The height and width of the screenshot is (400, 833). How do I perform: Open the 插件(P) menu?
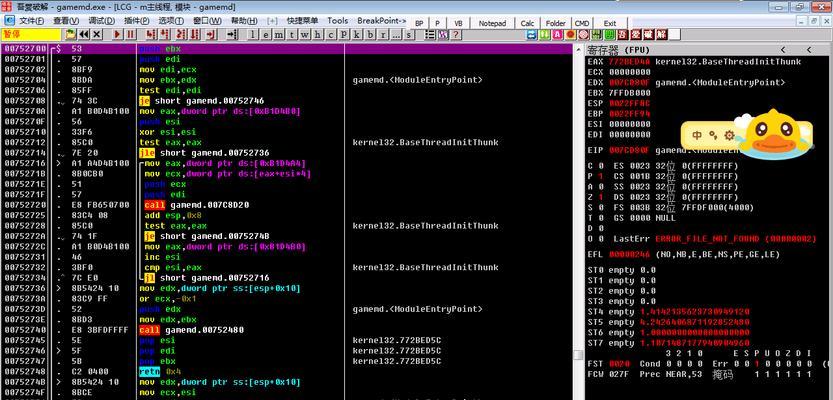coord(137,21)
